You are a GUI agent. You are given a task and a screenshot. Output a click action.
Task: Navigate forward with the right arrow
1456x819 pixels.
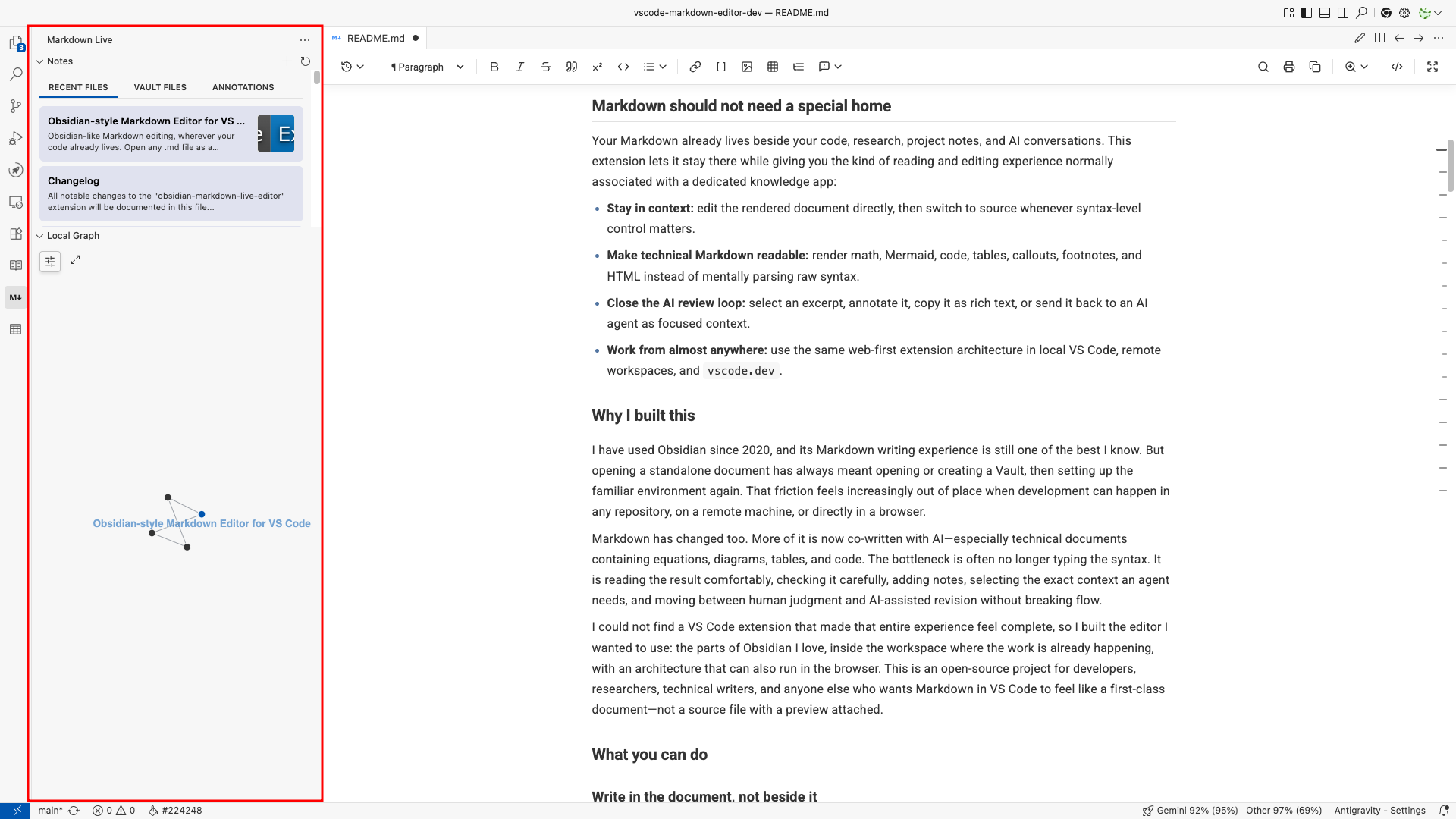point(1419,38)
